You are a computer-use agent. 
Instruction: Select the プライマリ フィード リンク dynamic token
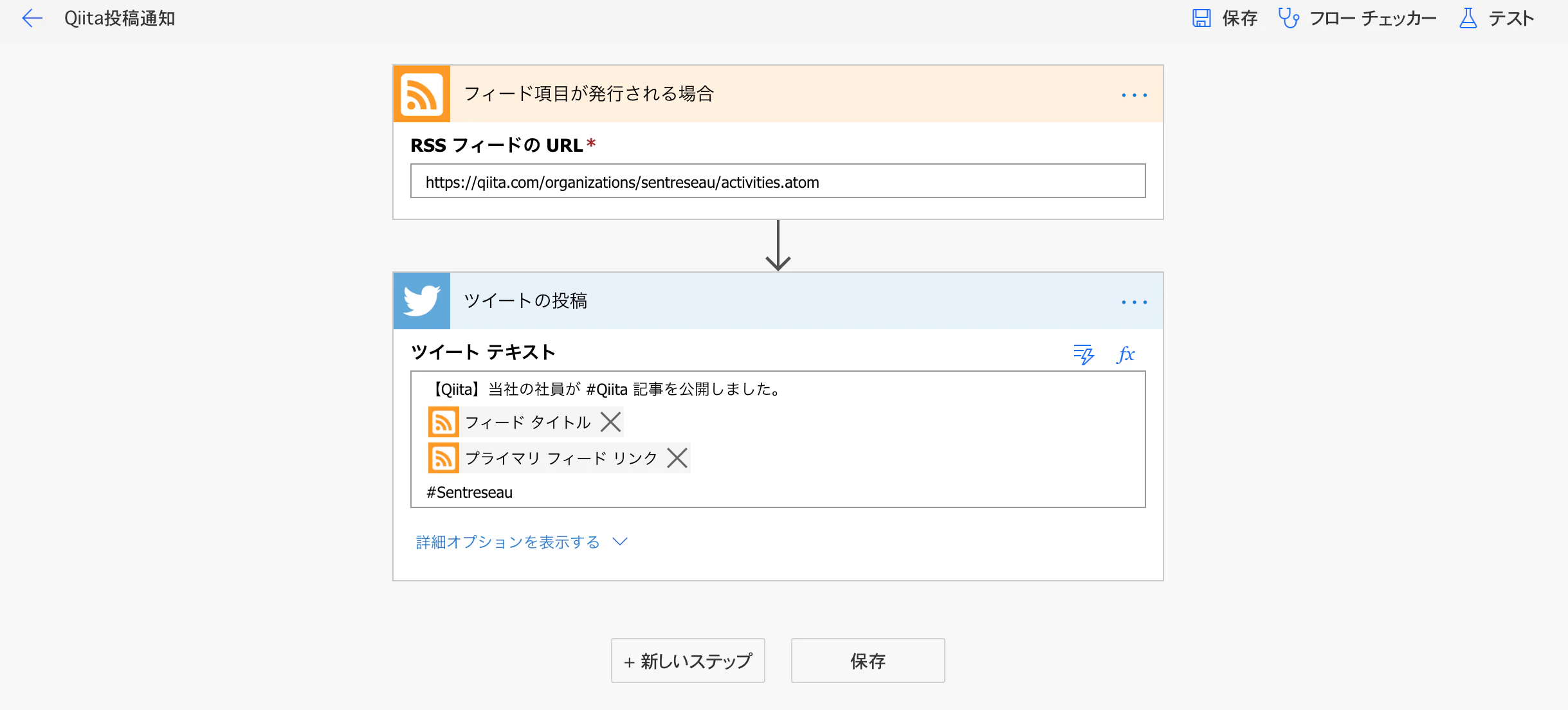coord(560,458)
